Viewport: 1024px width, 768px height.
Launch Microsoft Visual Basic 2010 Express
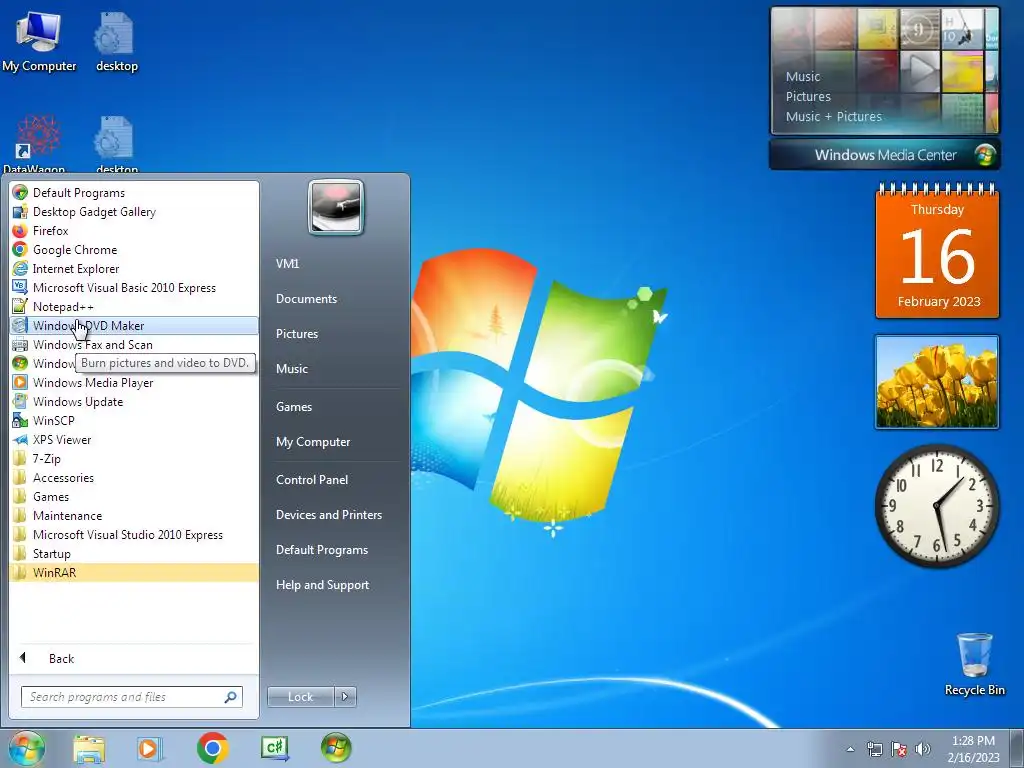(134, 287)
